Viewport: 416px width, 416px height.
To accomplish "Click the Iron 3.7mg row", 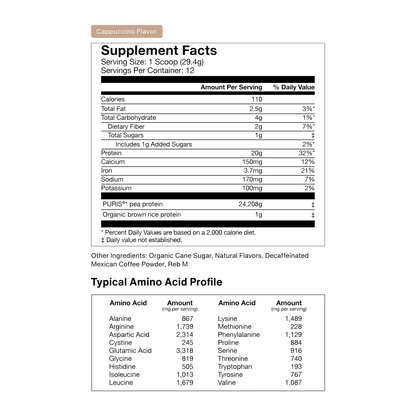I will click(x=208, y=171).
